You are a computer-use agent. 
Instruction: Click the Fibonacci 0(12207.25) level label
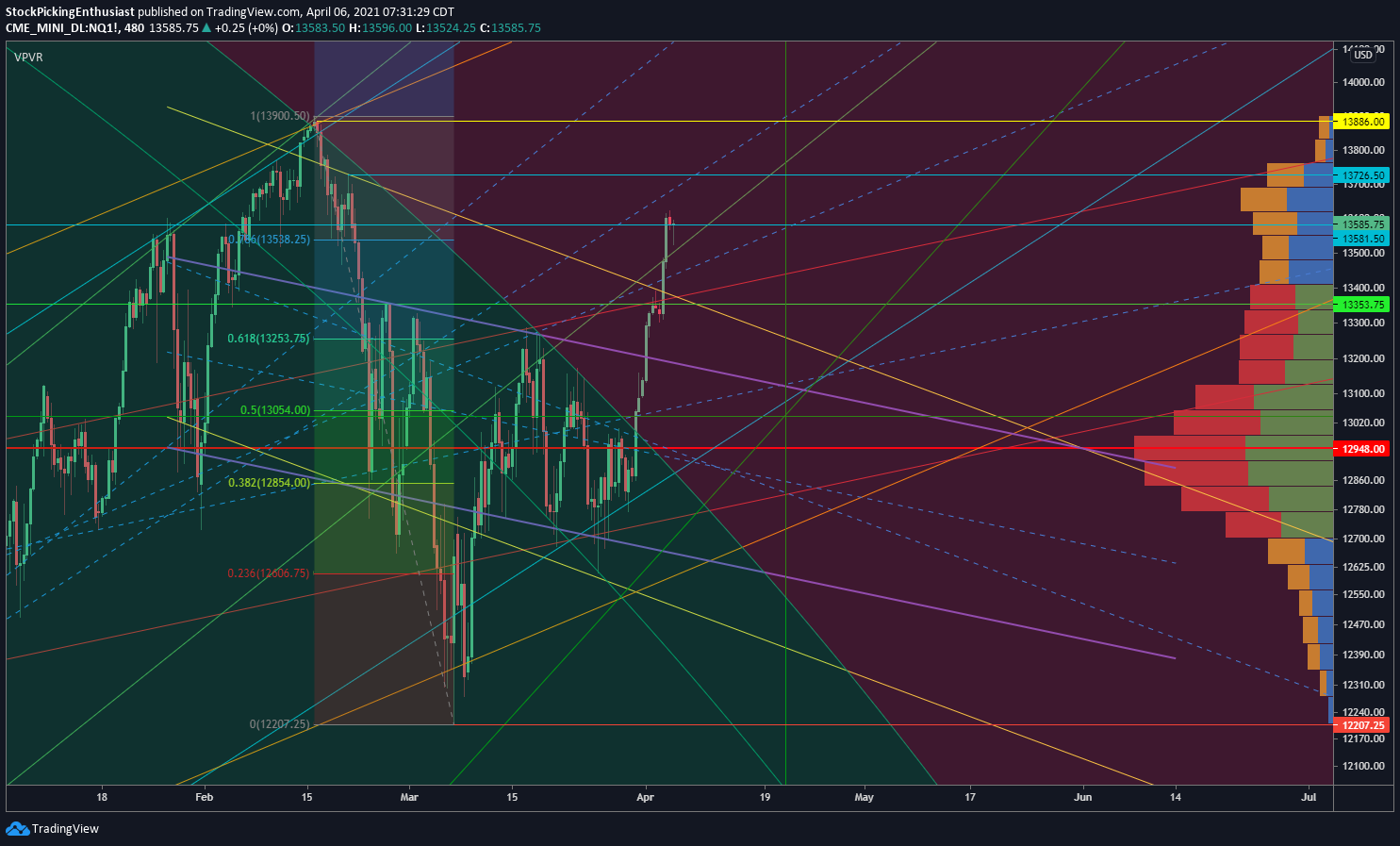(x=280, y=724)
